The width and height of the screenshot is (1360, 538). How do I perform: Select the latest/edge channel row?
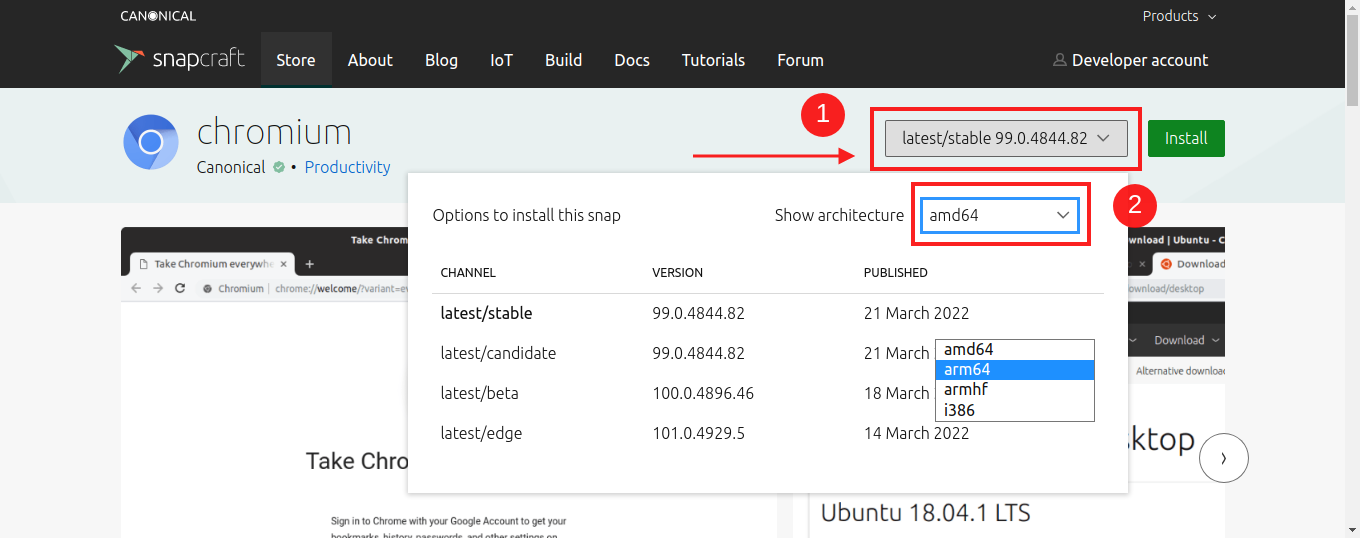click(768, 433)
